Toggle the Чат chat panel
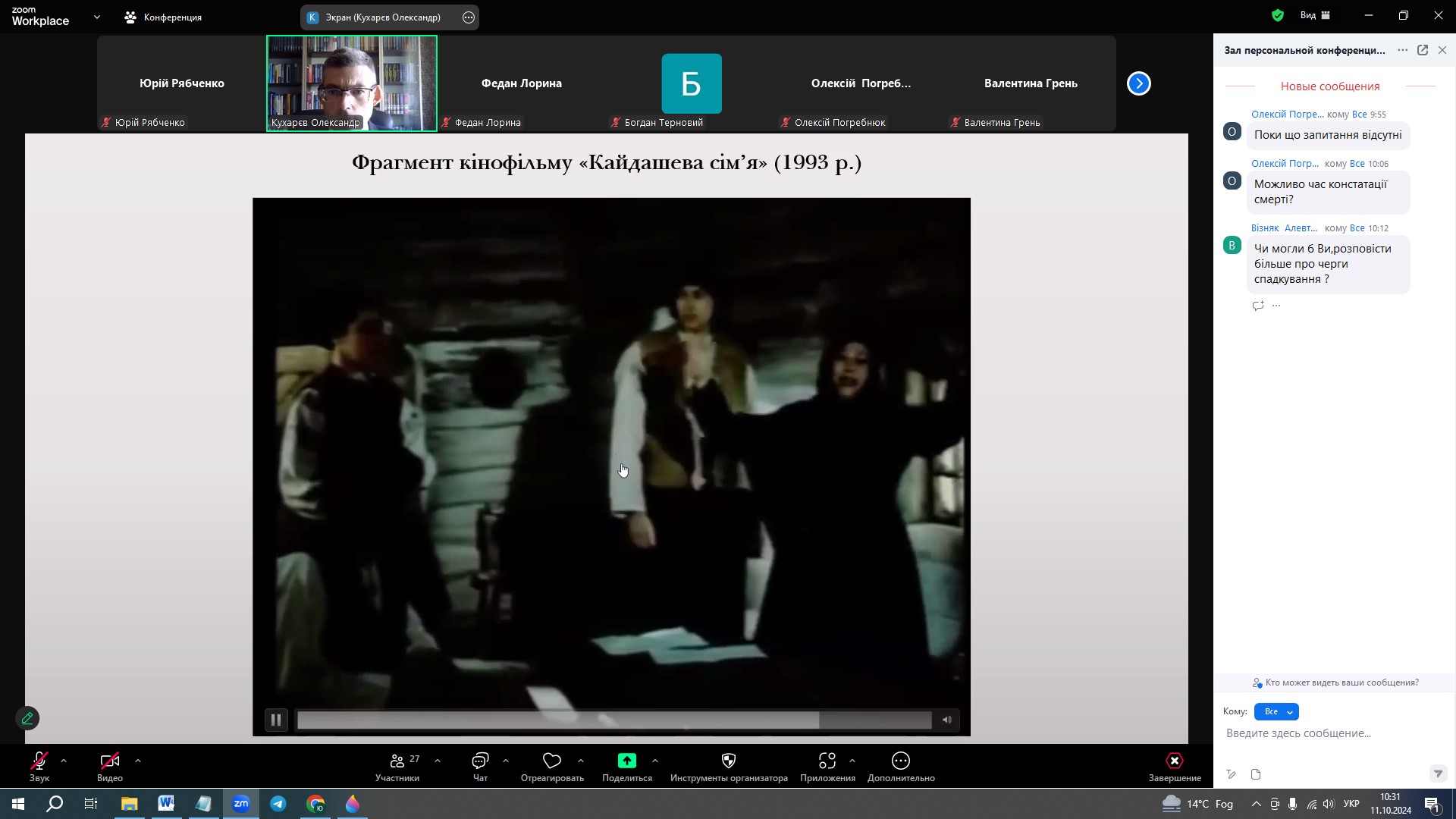The width and height of the screenshot is (1456, 819). [x=480, y=766]
